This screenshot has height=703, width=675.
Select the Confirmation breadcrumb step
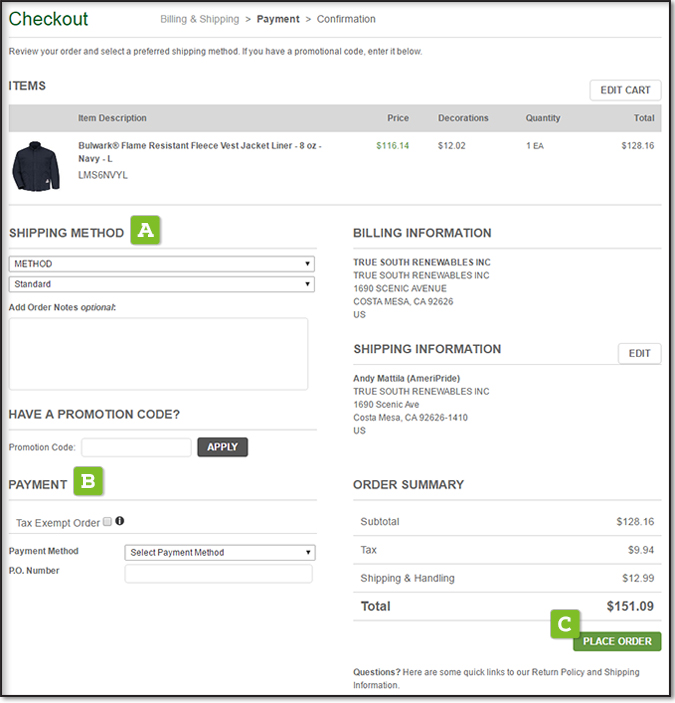coord(346,19)
